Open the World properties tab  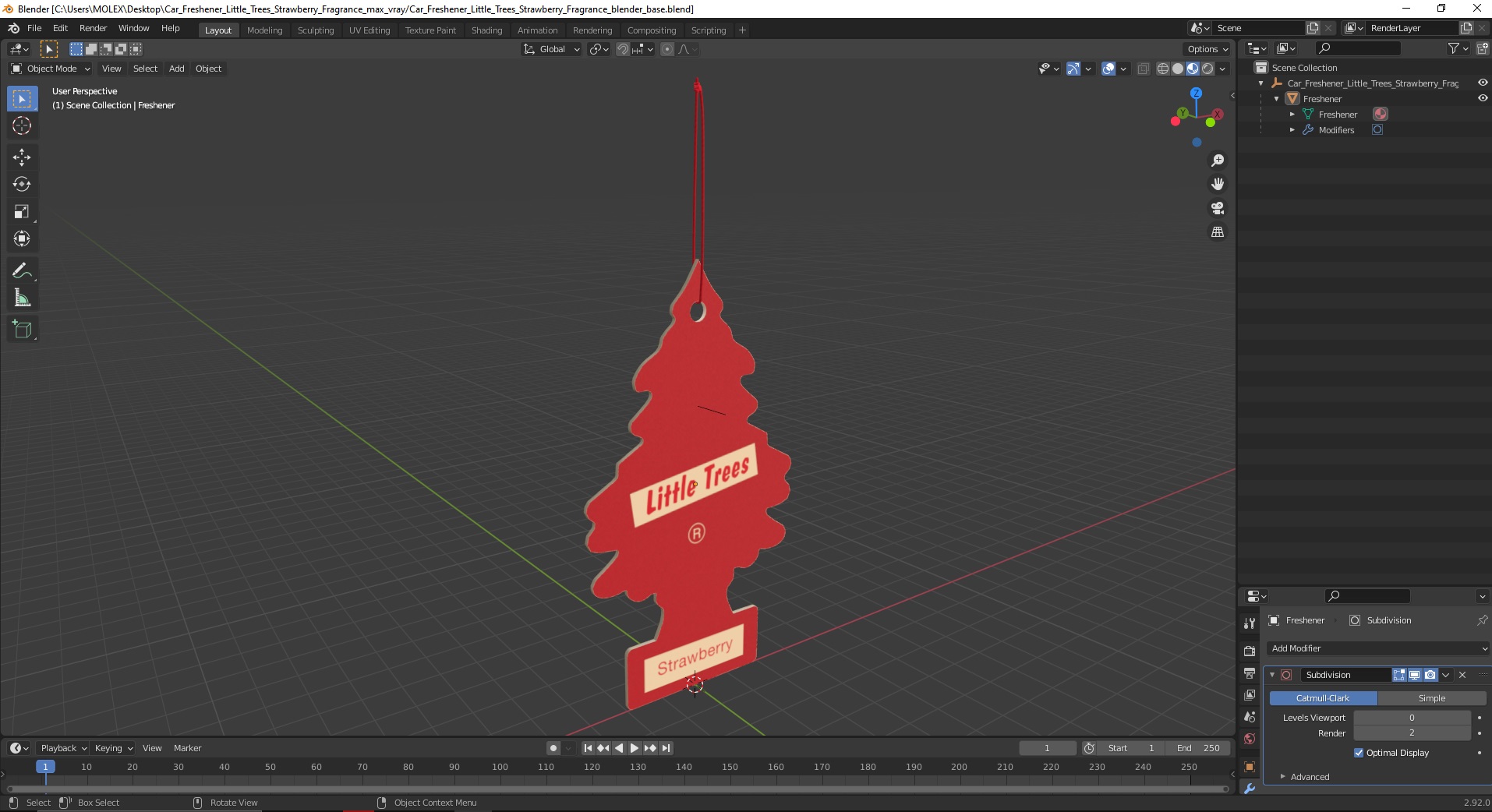click(1250, 739)
